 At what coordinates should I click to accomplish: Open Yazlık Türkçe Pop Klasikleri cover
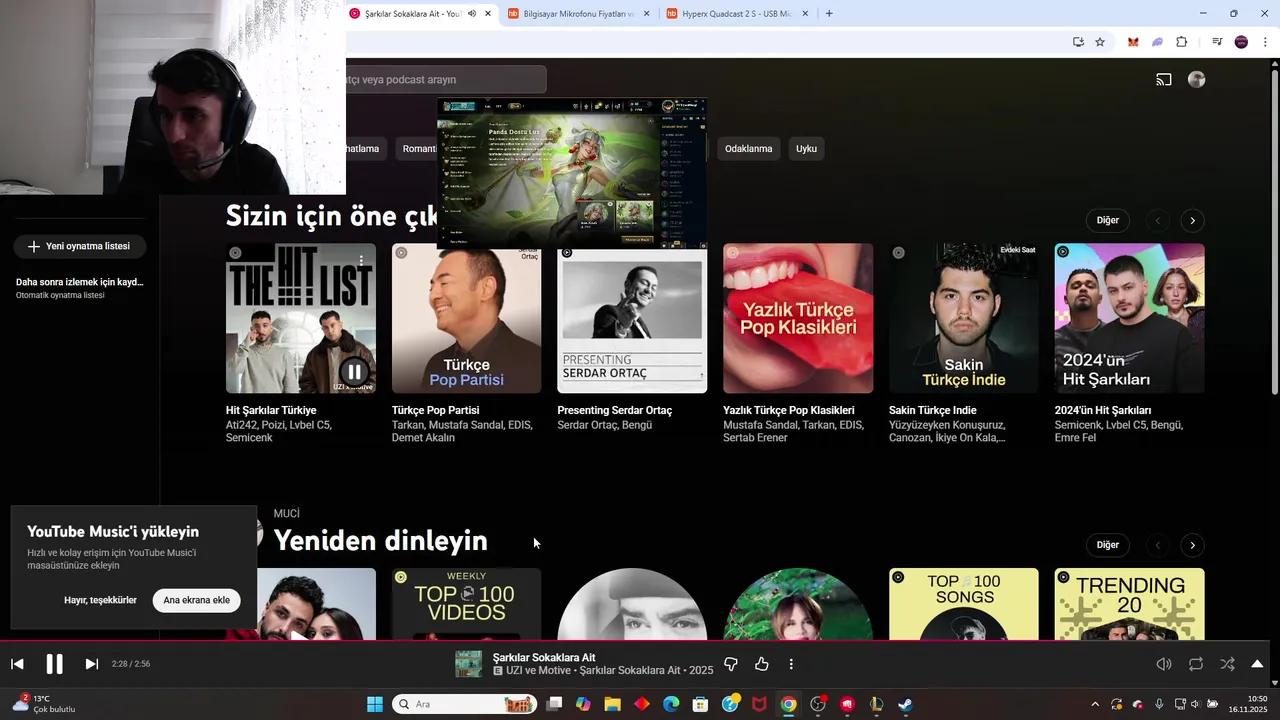pos(798,319)
